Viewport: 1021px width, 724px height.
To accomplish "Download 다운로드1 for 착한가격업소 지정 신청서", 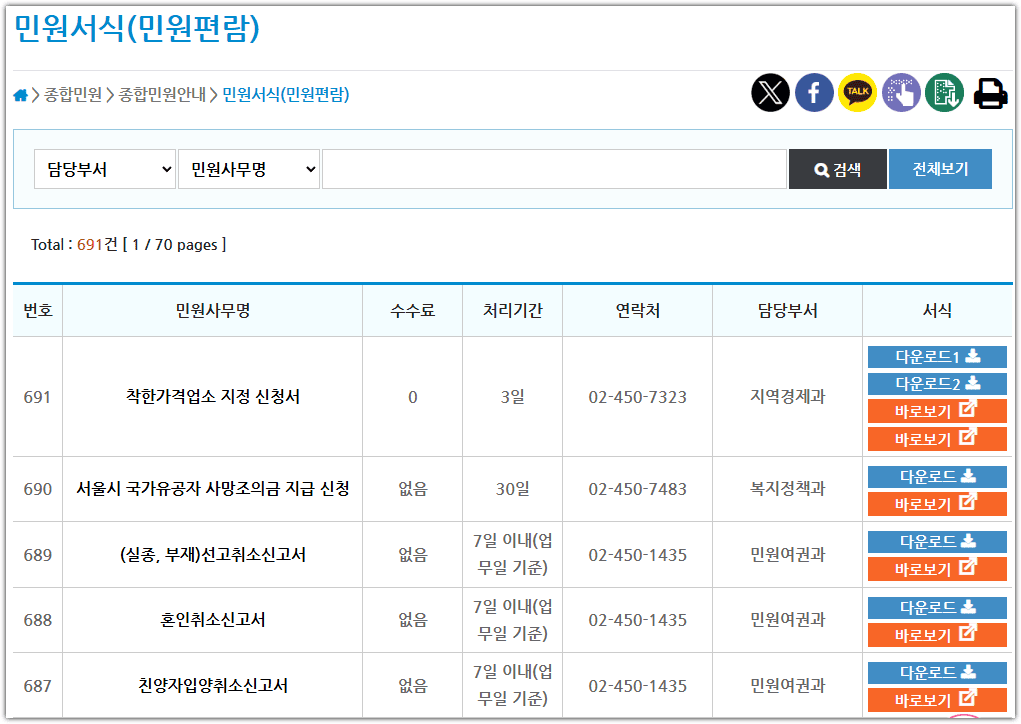I will 936,356.
